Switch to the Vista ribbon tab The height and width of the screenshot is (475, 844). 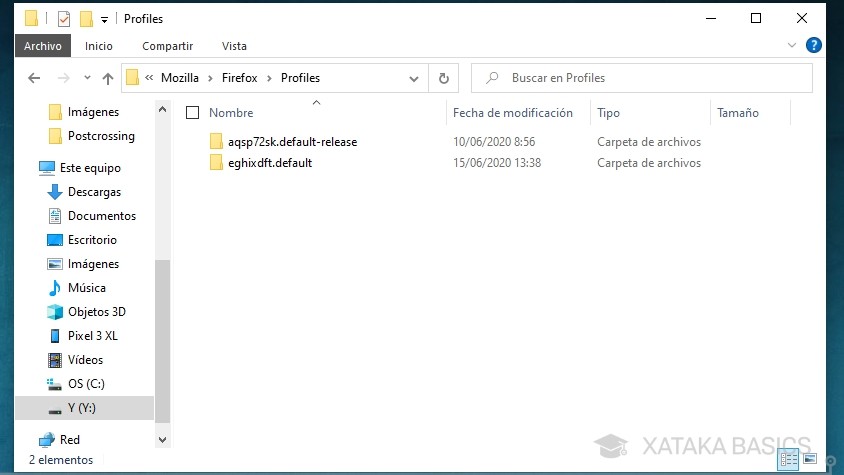tap(234, 46)
